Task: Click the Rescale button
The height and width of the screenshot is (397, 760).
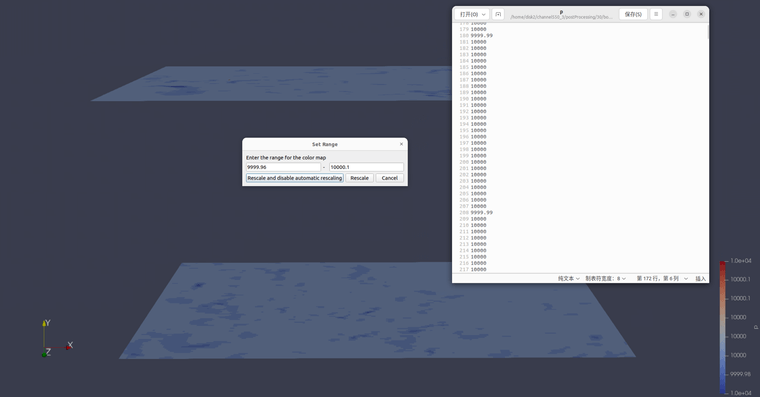Action: (360, 178)
